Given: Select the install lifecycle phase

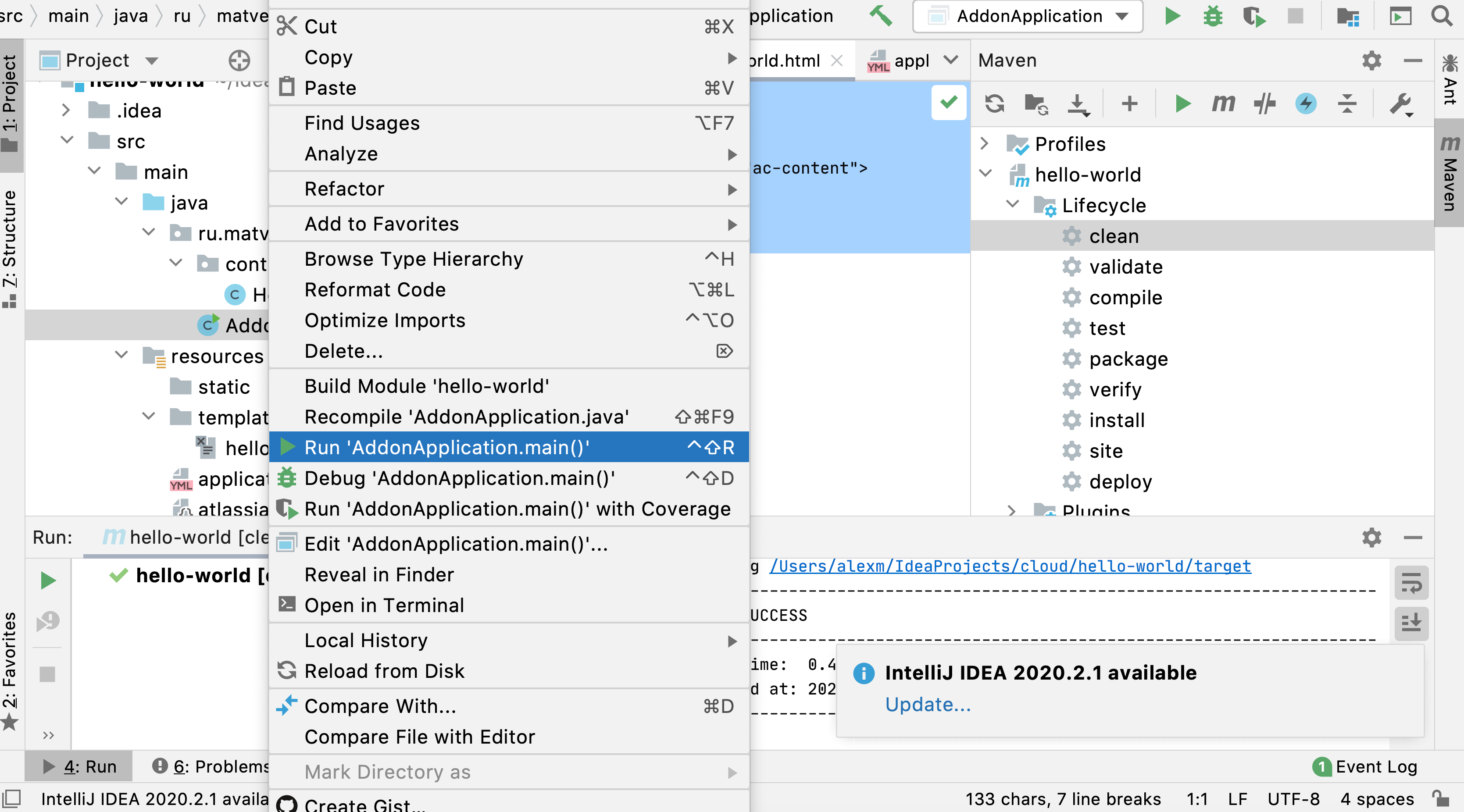Looking at the screenshot, I should coord(1116,420).
